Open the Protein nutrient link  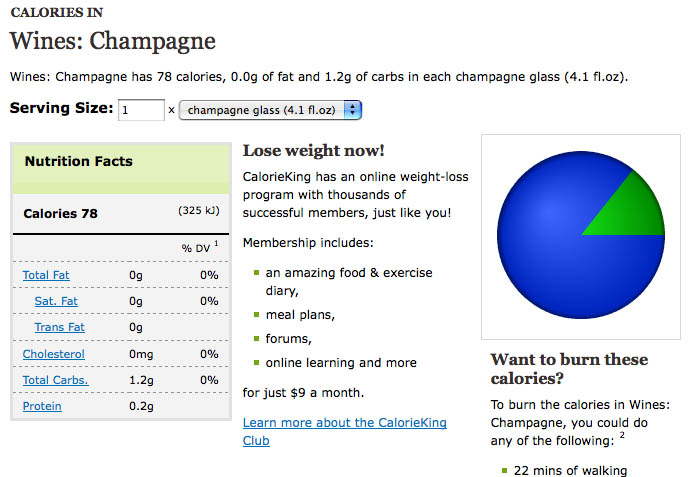(42, 406)
